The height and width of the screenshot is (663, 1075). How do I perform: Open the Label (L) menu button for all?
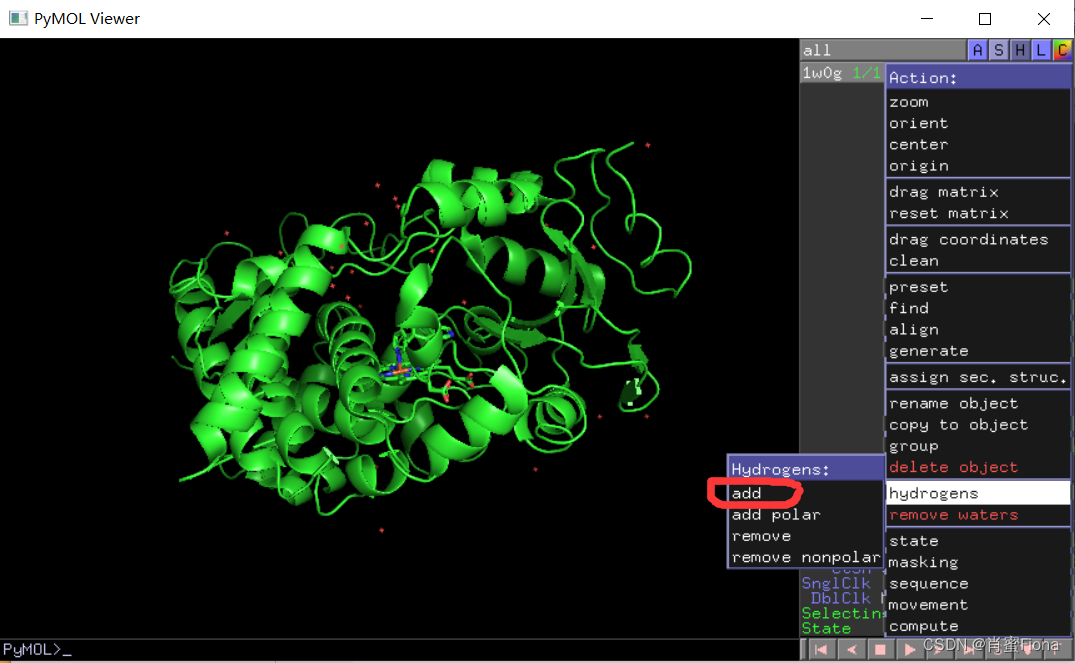click(1041, 49)
